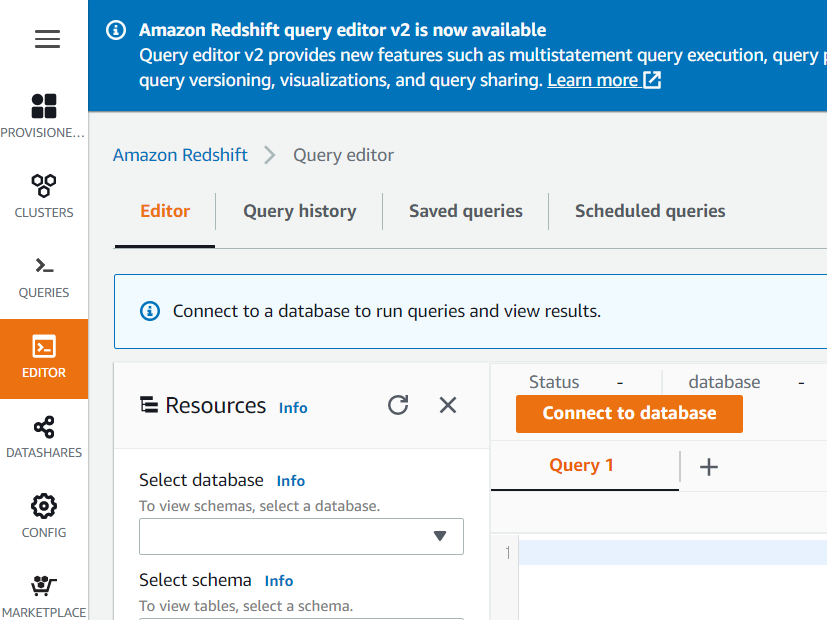Open Info link next to Select schema
827x620 pixels.
(x=279, y=581)
